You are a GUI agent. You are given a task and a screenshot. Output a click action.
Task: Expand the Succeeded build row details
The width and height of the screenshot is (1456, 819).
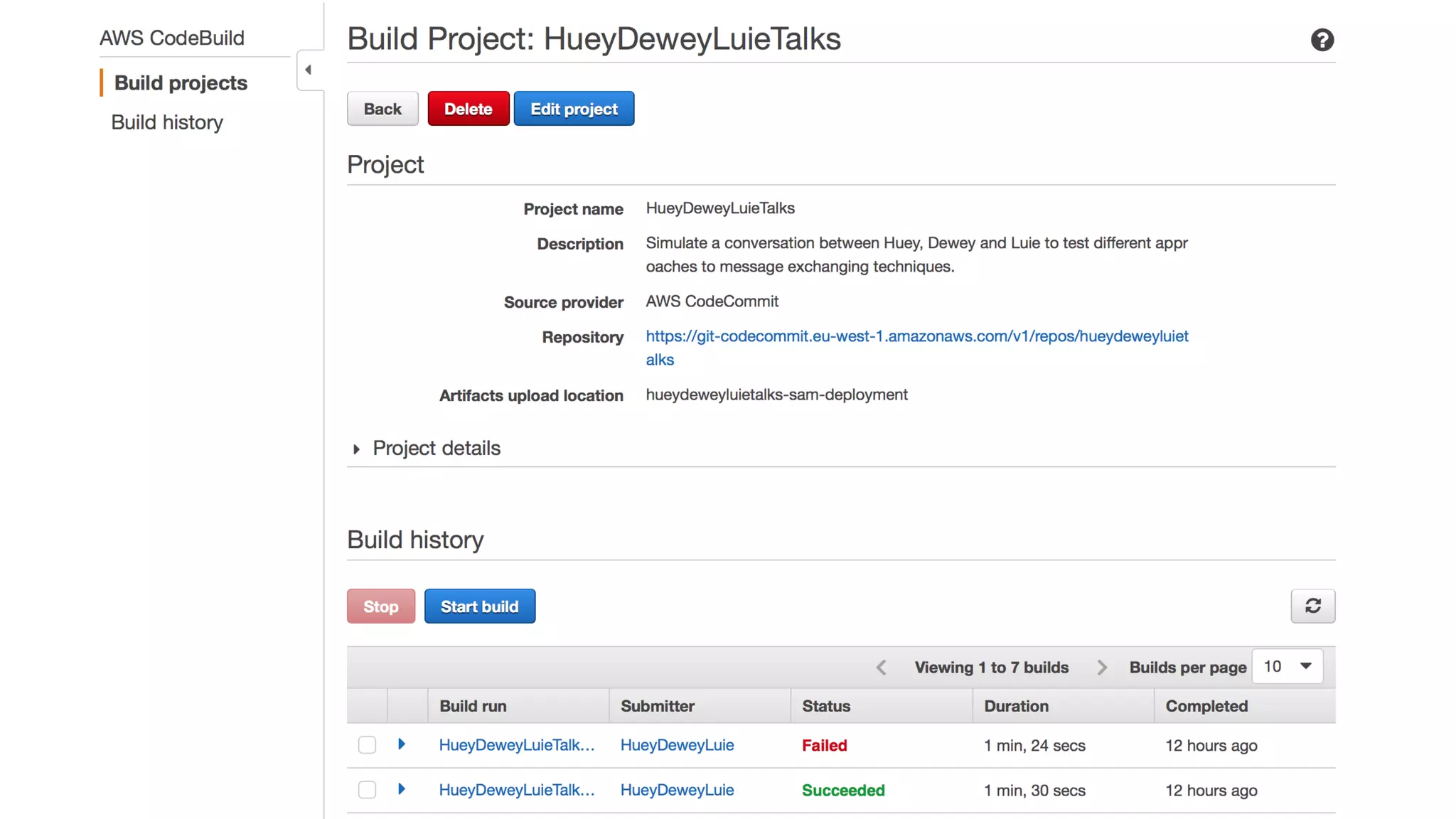[402, 789]
